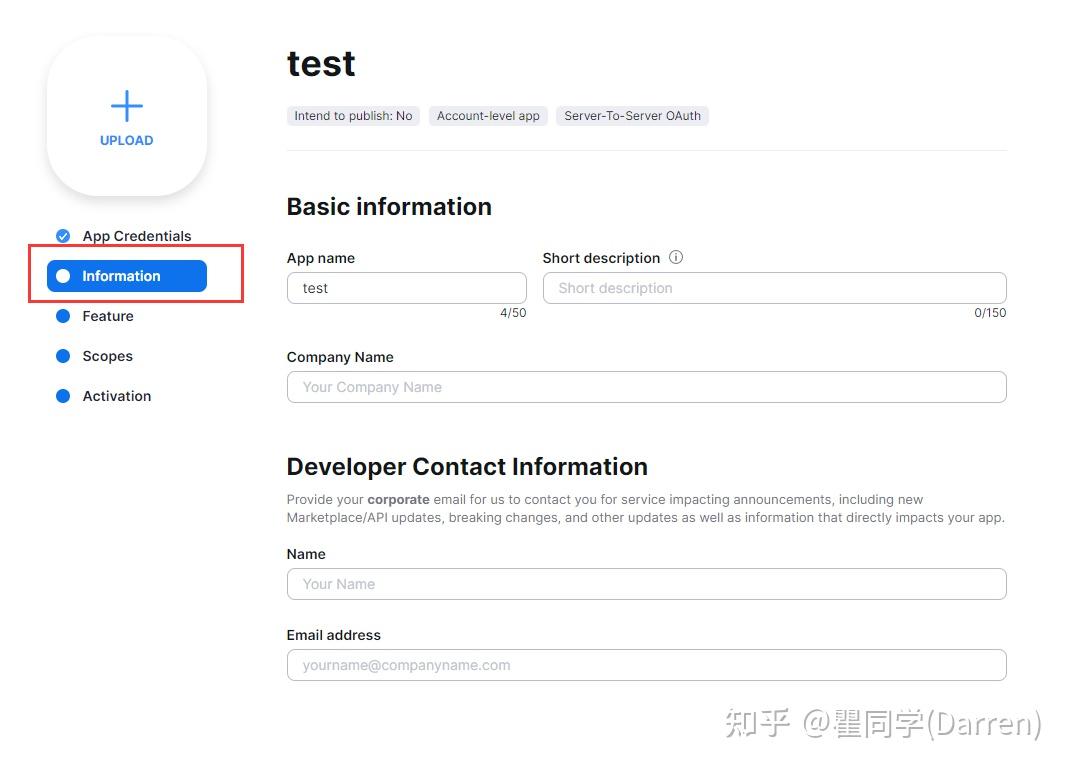Viewport: 1070px width, 770px height.
Task: Click the Intend to publish: No badge
Action: [x=352, y=115]
